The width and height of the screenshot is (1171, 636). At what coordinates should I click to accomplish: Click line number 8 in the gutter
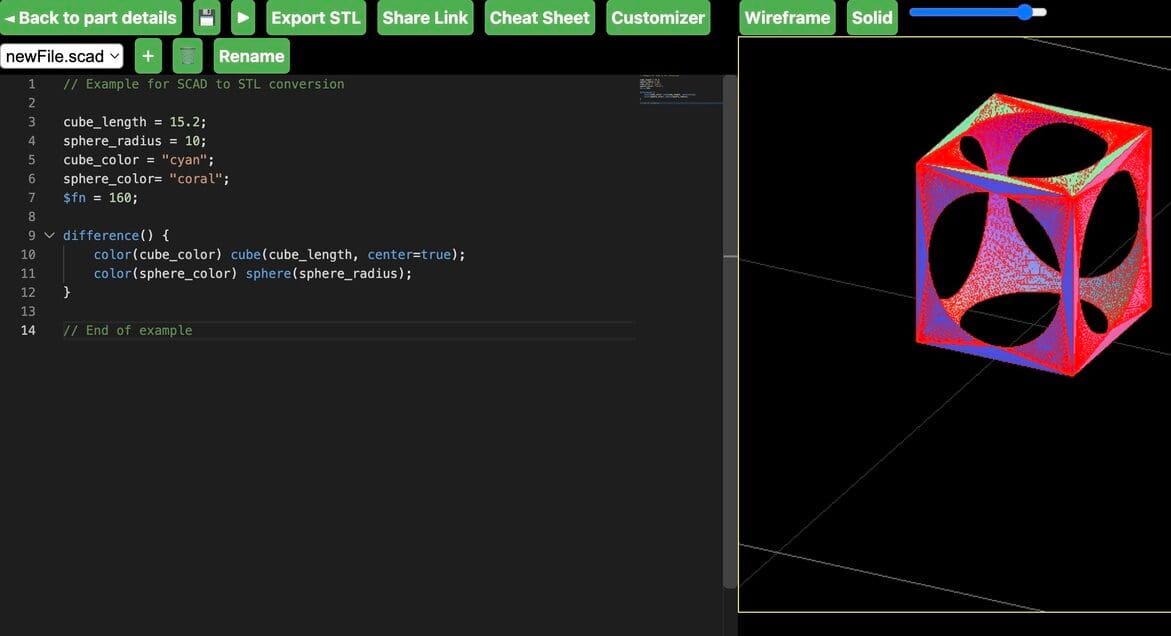[x=31, y=216]
